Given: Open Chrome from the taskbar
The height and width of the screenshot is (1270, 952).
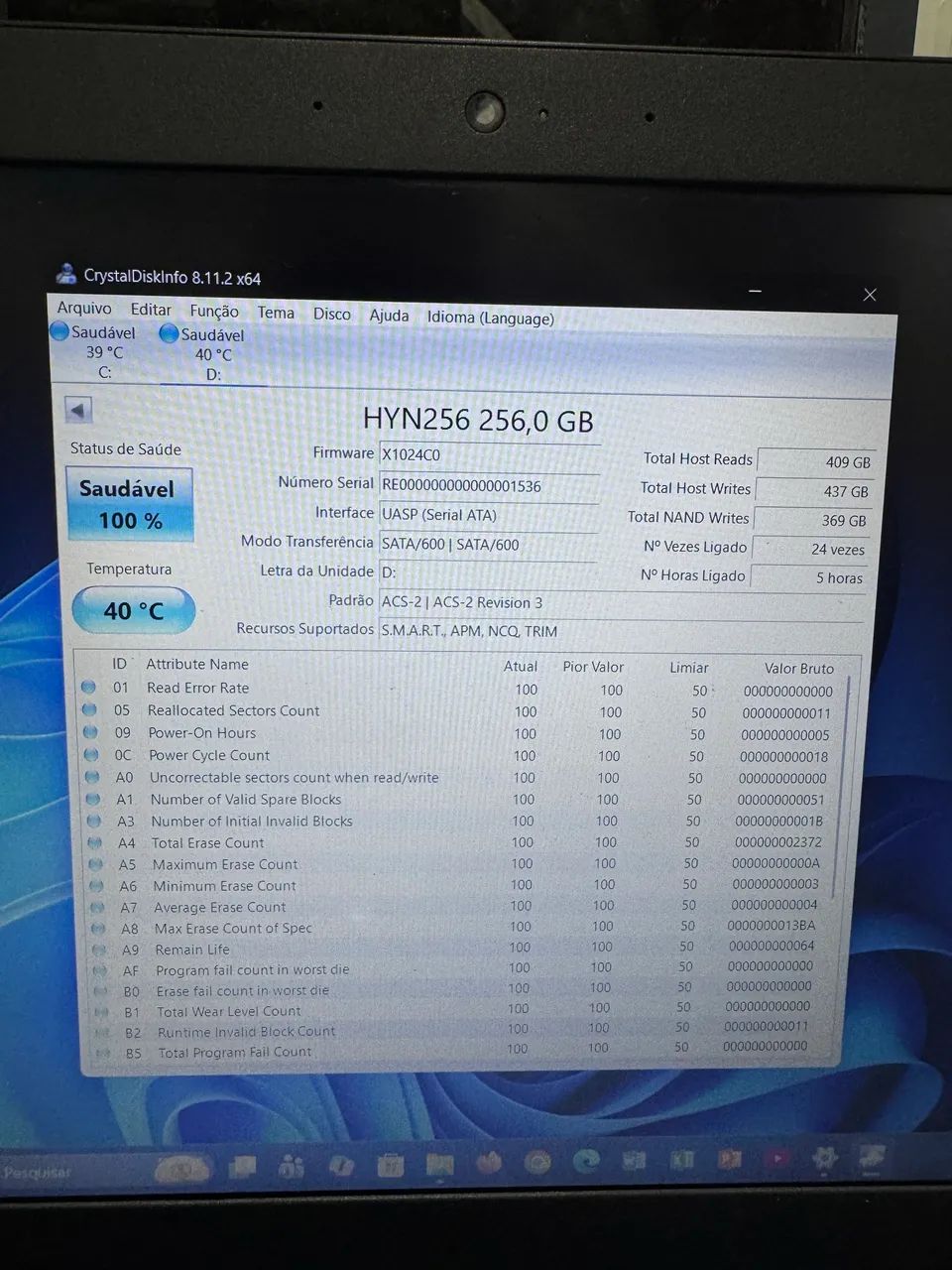Looking at the screenshot, I should 538,1162.
